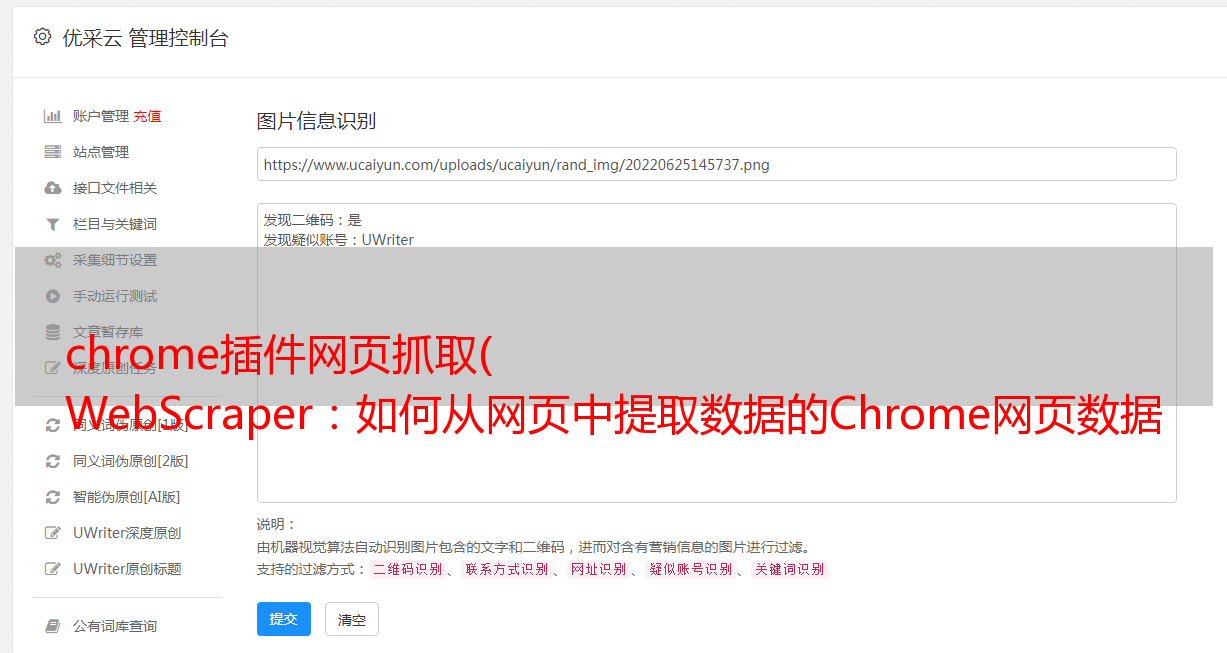Viewport: 1227px width, 653px height.
Task: Click the refresh icon beside 同义词伪原创[2版]
Action: coord(53,461)
